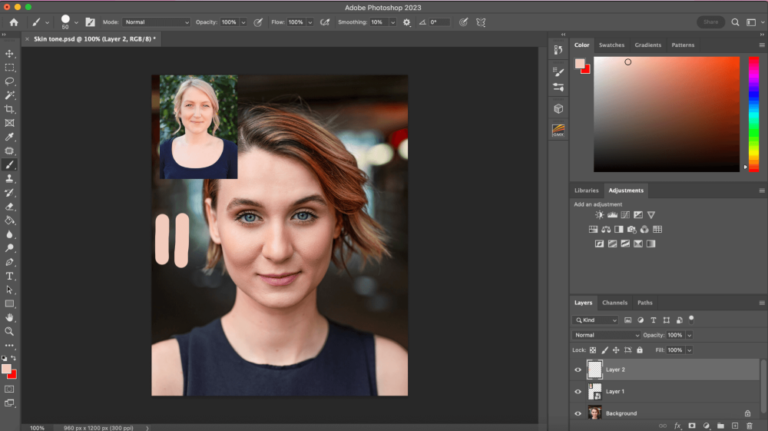The width and height of the screenshot is (768, 431).
Task: Select the Zoom tool
Action: click(9, 332)
